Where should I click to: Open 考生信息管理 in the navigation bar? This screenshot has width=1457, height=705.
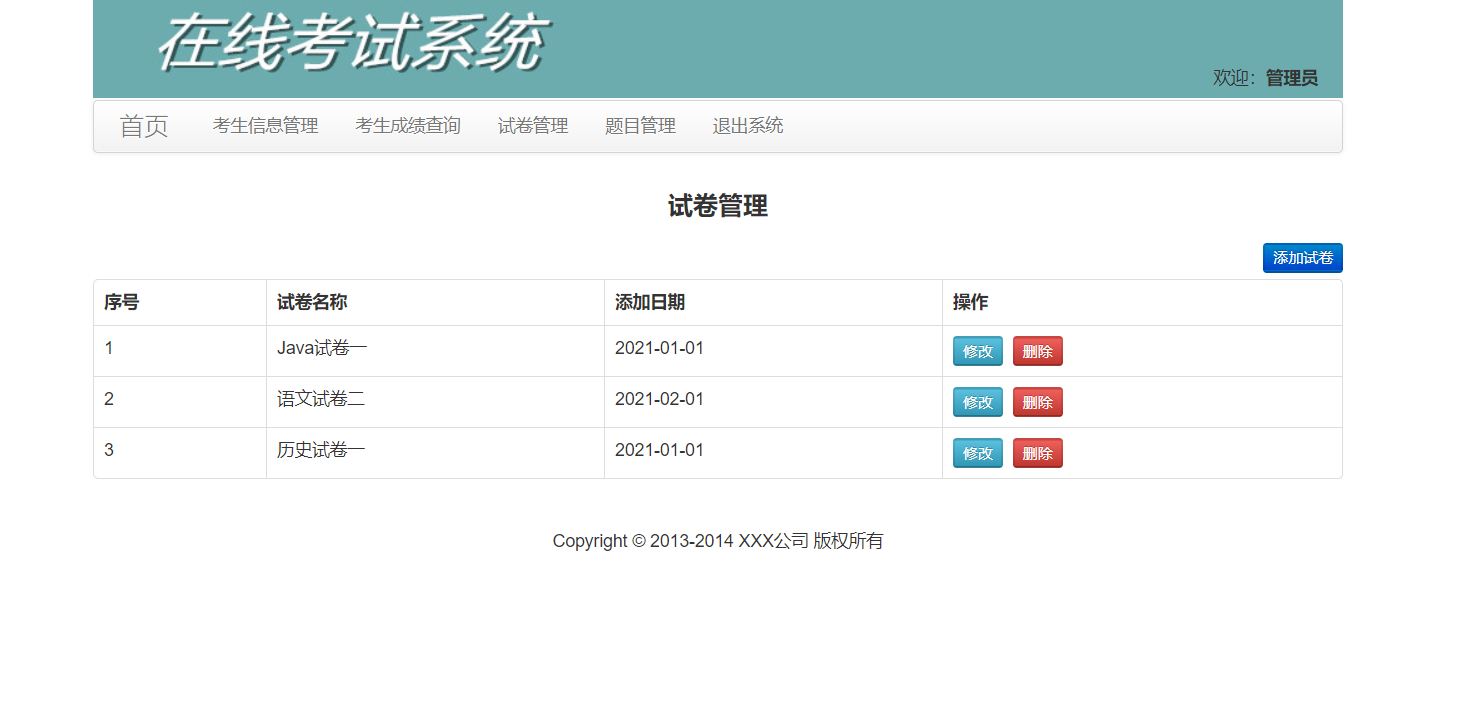(x=265, y=126)
